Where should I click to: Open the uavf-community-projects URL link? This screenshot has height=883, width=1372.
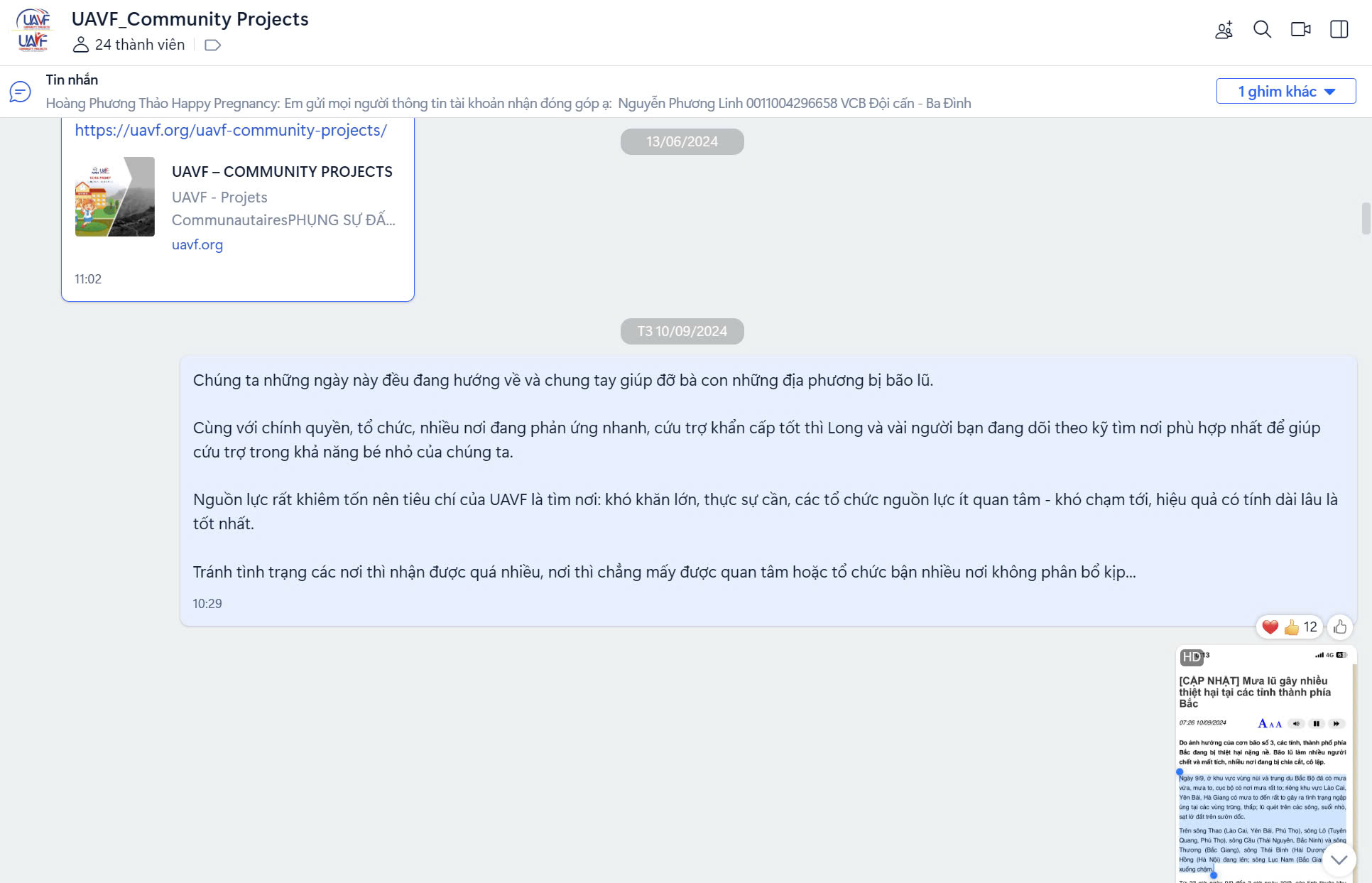click(x=231, y=131)
